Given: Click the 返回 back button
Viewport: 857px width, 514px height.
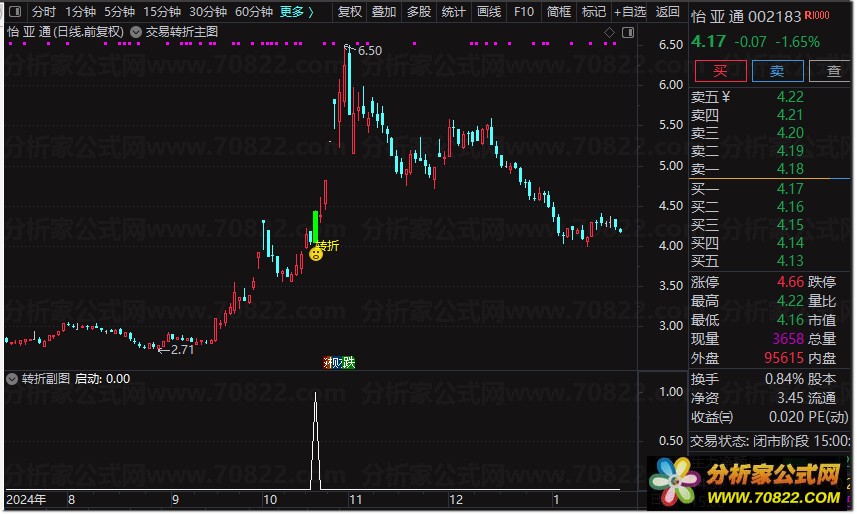Looking at the screenshot, I should click(x=667, y=11).
